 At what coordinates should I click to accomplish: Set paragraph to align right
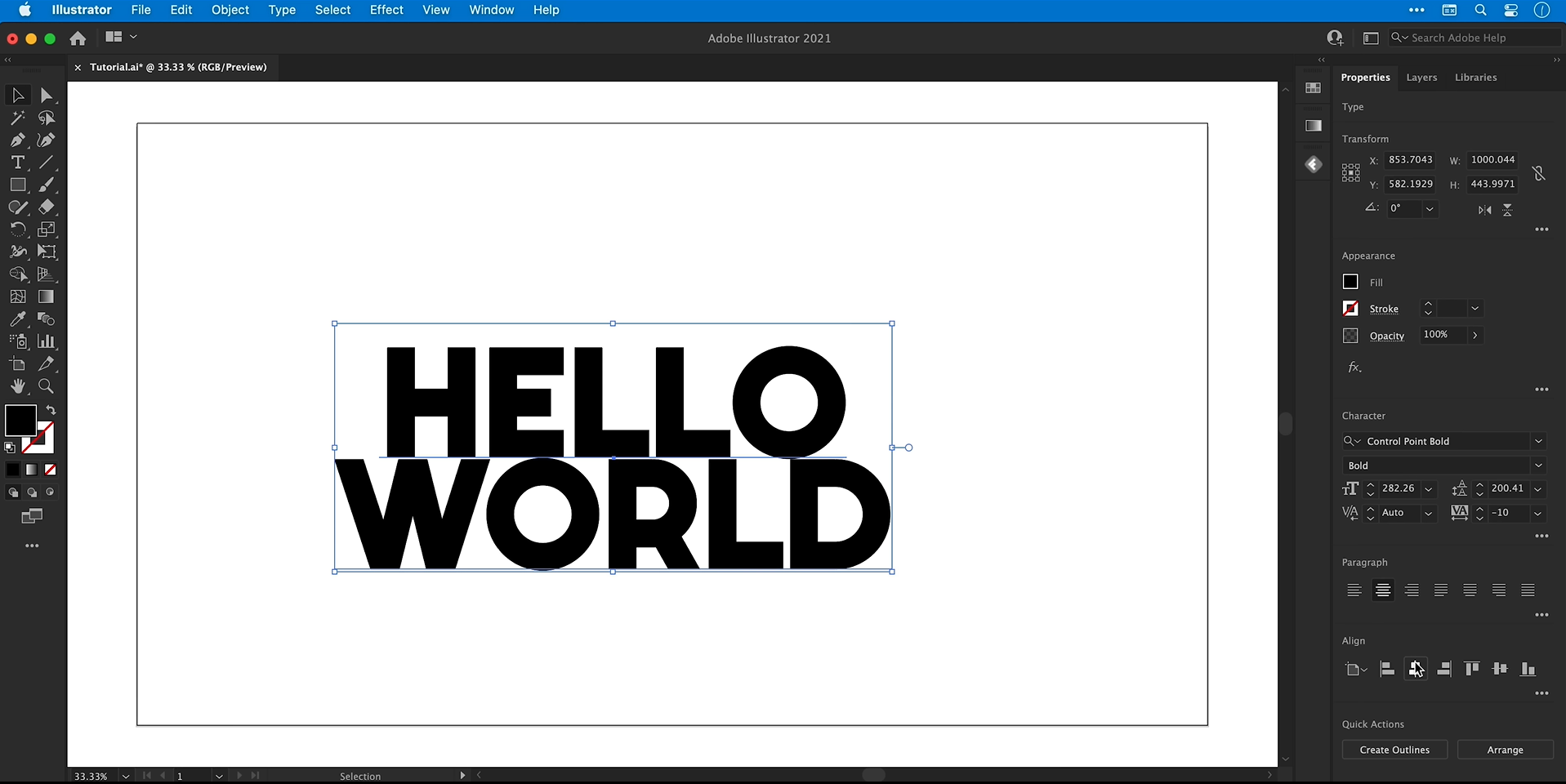[x=1412, y=590]
